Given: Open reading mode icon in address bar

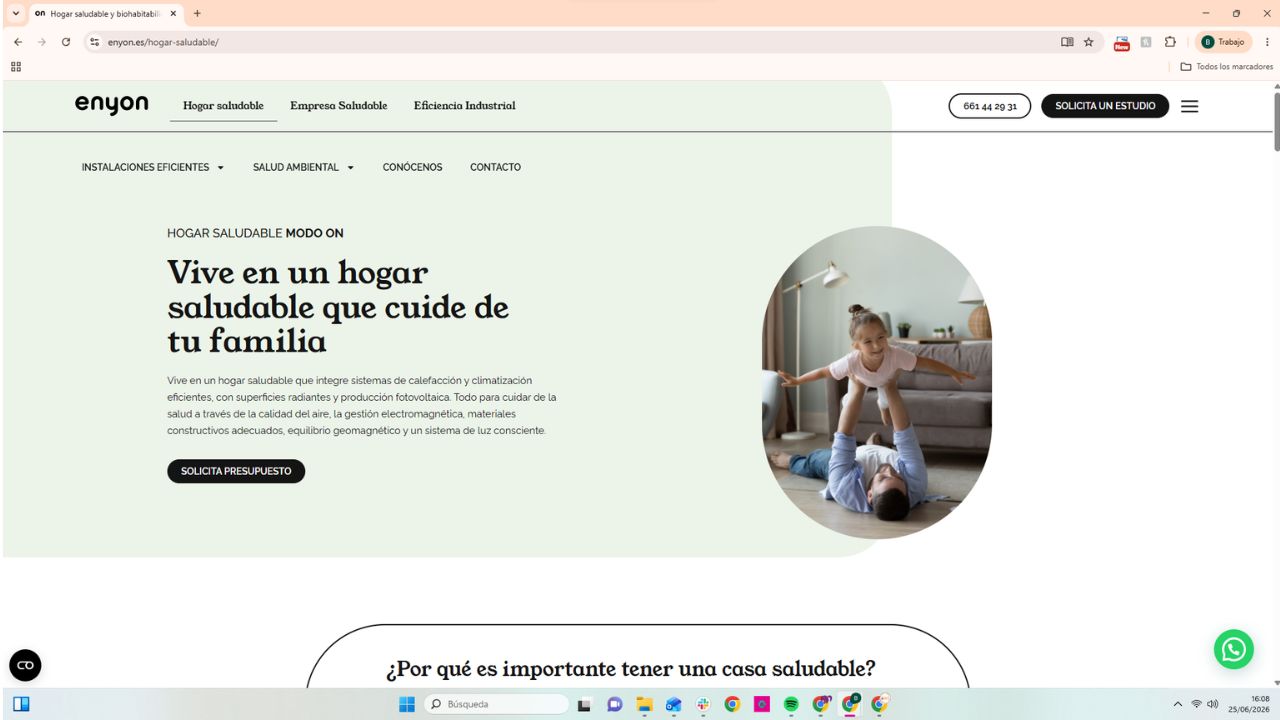Looking at the screenshot, I should click(x=1067, y=42).
